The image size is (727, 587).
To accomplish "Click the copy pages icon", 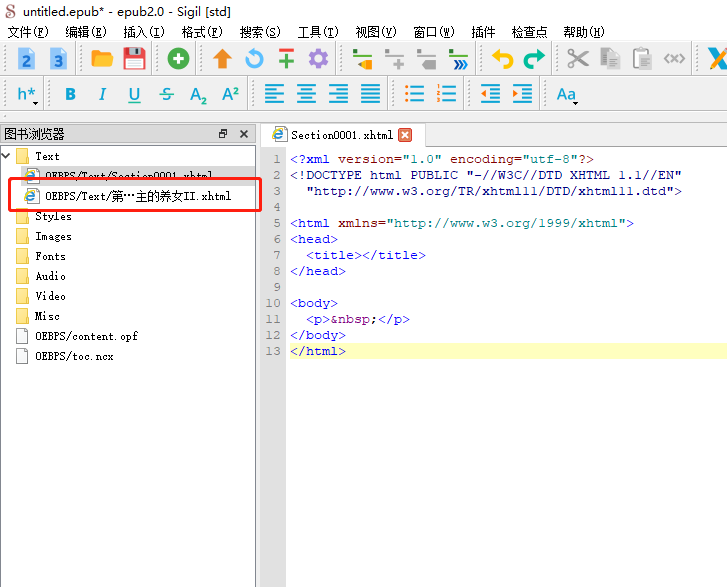I will coord(610,59).
